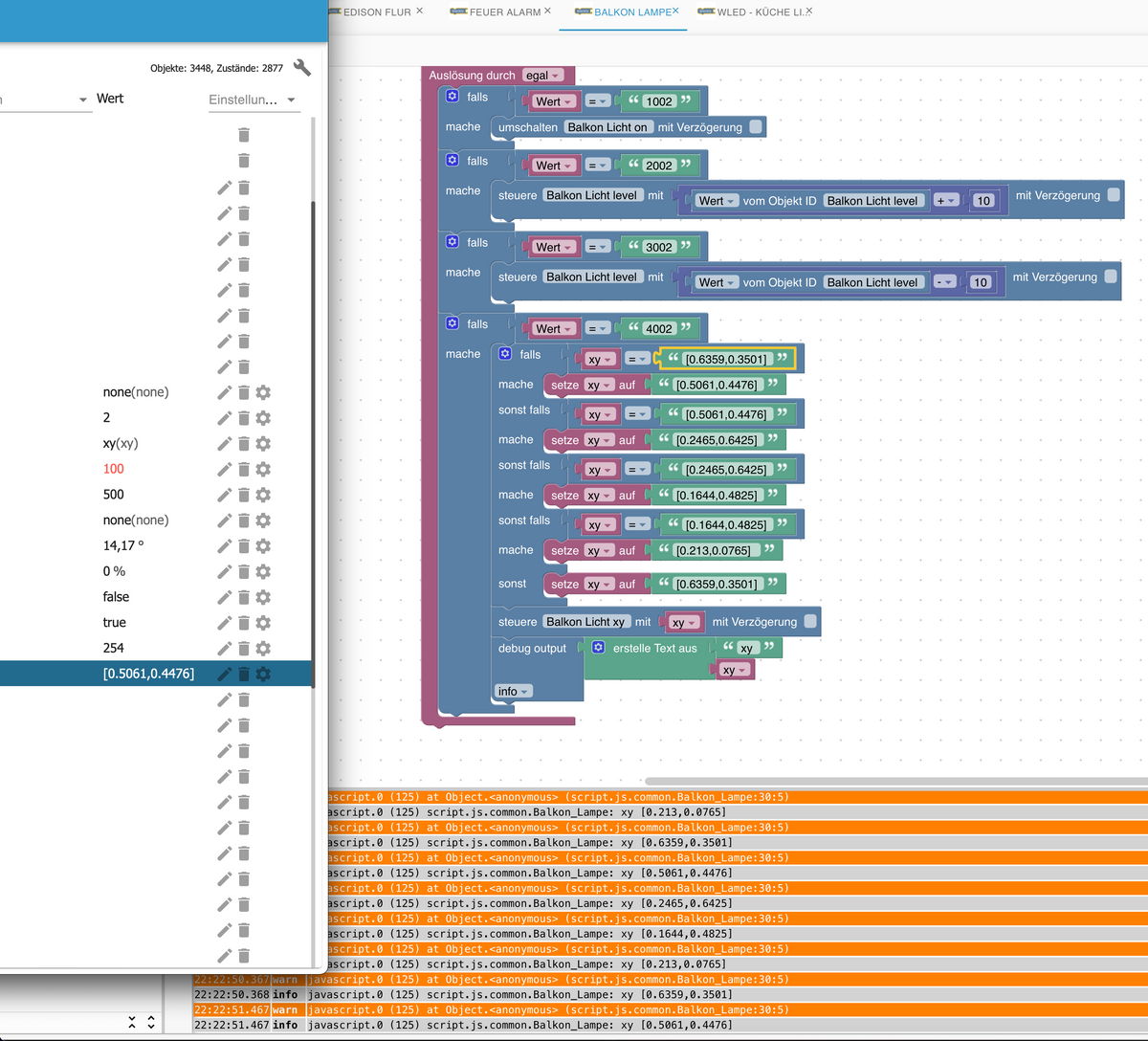The width and height of the screenshot is (1148, 1041).
Task: Enable delay checkbox on 'umschalten Balkon Licht on'
Action: pyautogui.click(x=756, y=126)
